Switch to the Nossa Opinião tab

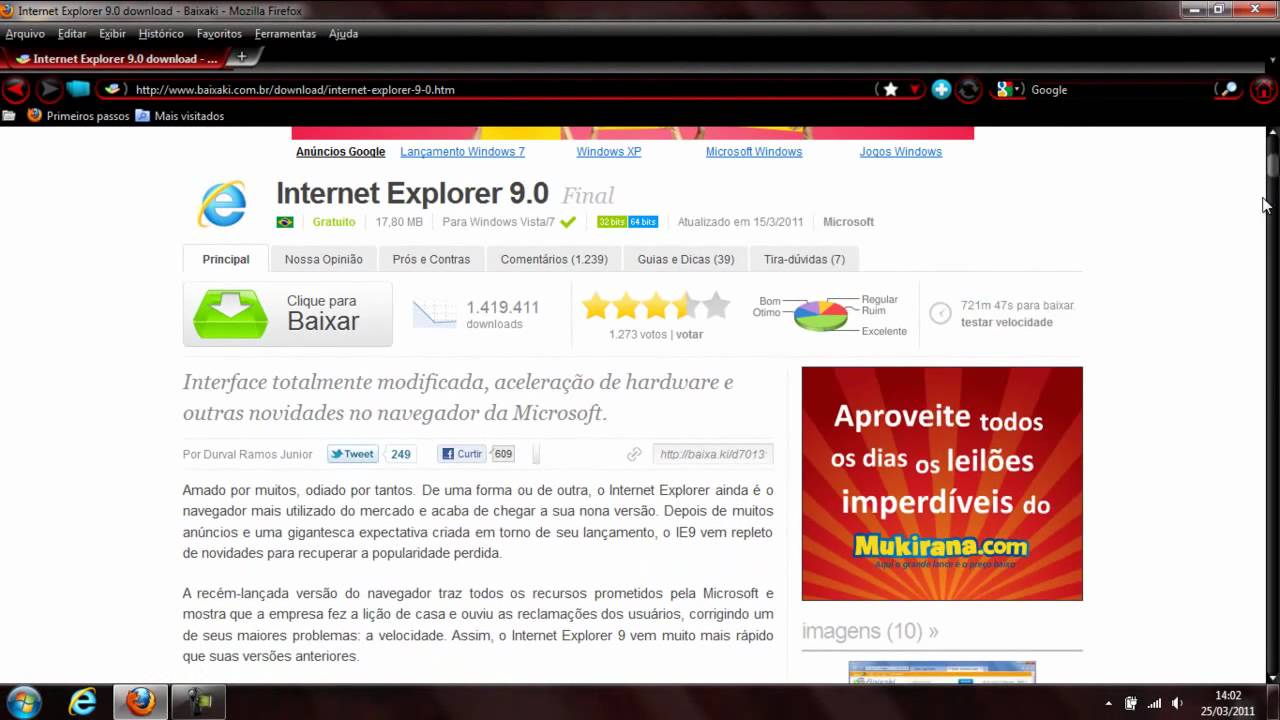[x=323, y=259]
